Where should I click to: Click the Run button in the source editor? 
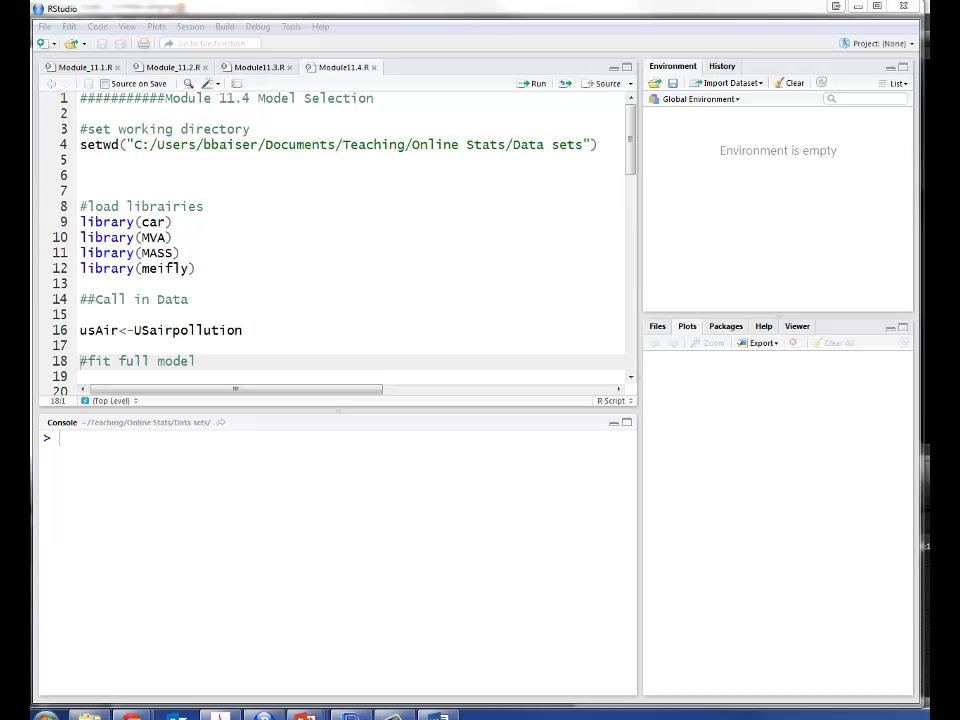[x=535, y=83]
